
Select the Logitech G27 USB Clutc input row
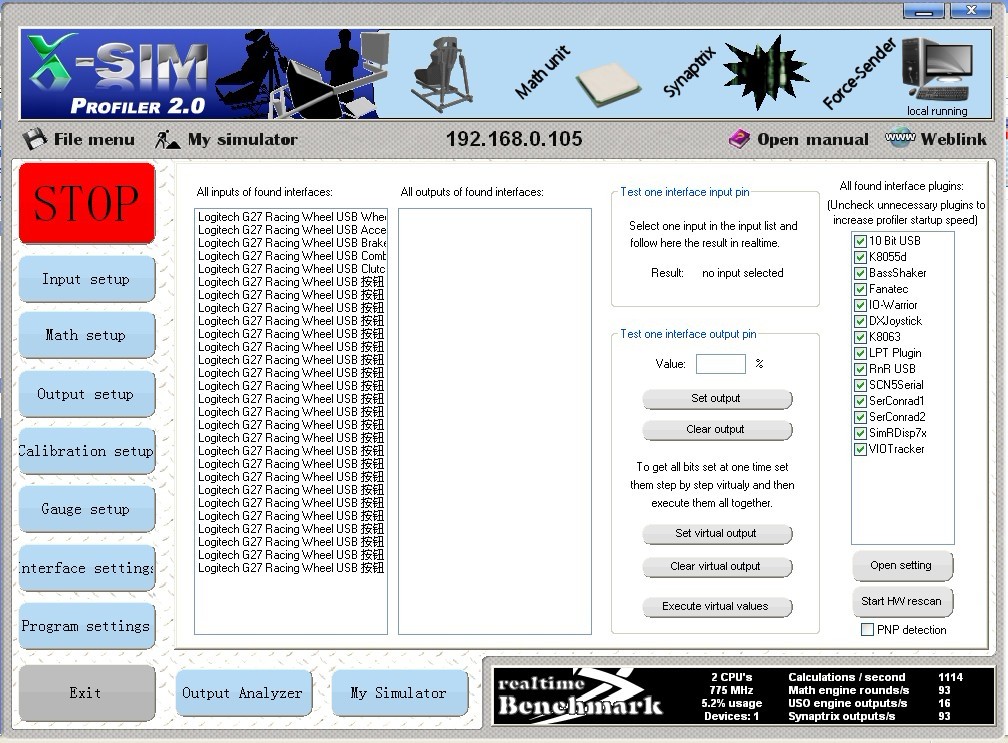[x=292, y=269]
